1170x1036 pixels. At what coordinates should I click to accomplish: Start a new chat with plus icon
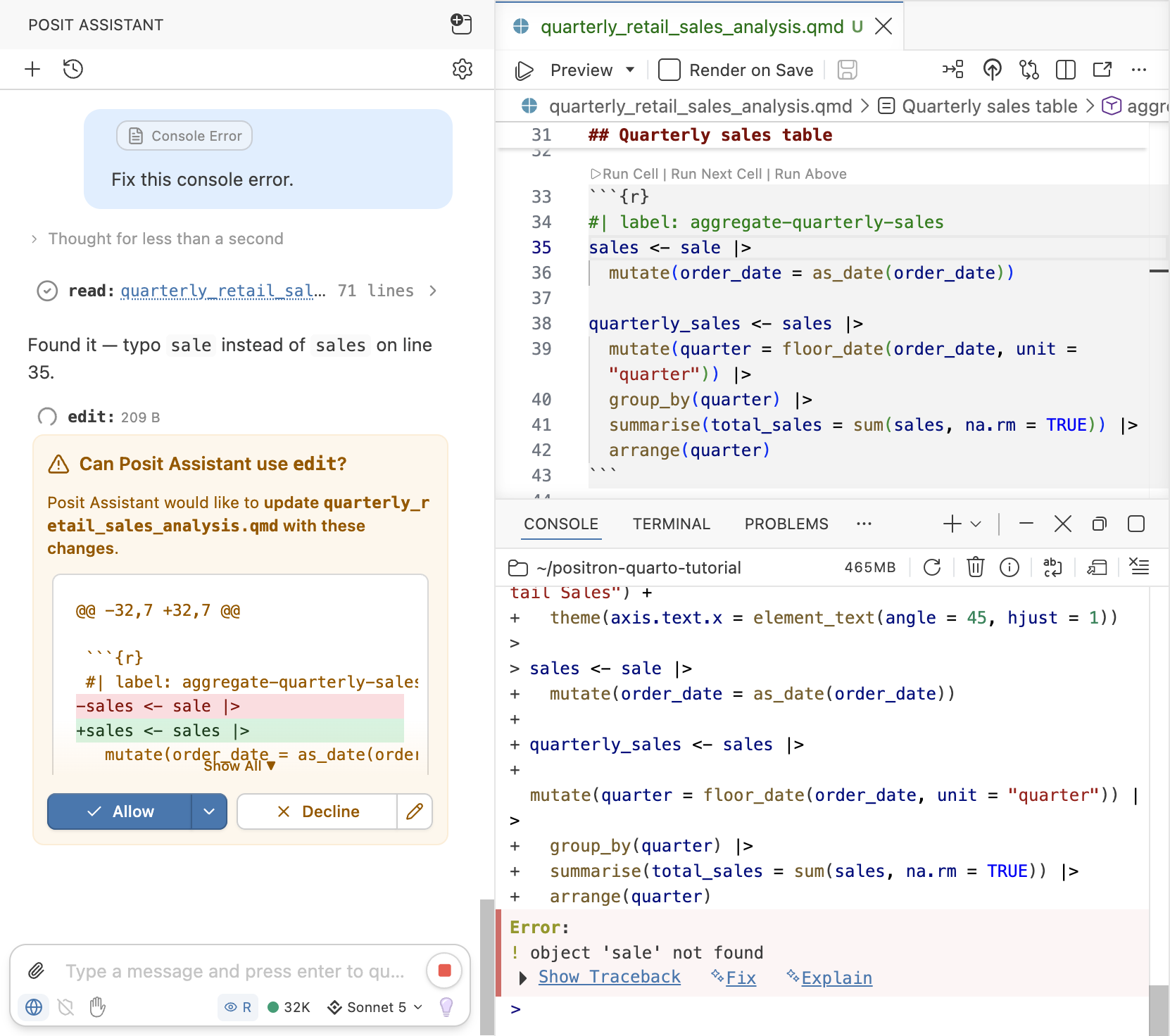32,69
